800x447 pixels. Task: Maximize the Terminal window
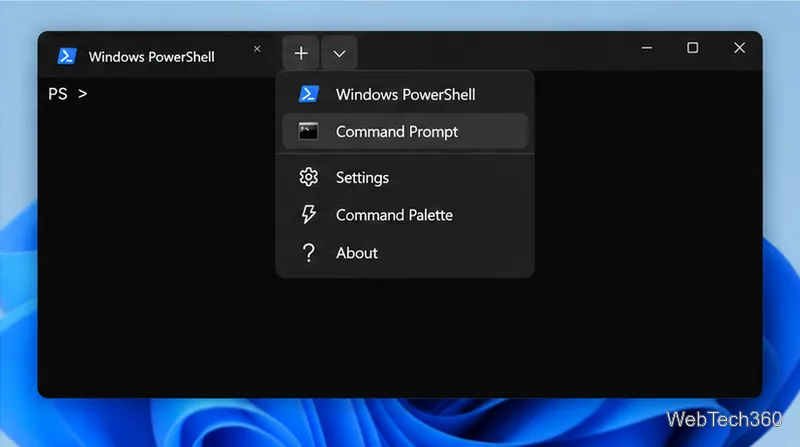point(692,48)
